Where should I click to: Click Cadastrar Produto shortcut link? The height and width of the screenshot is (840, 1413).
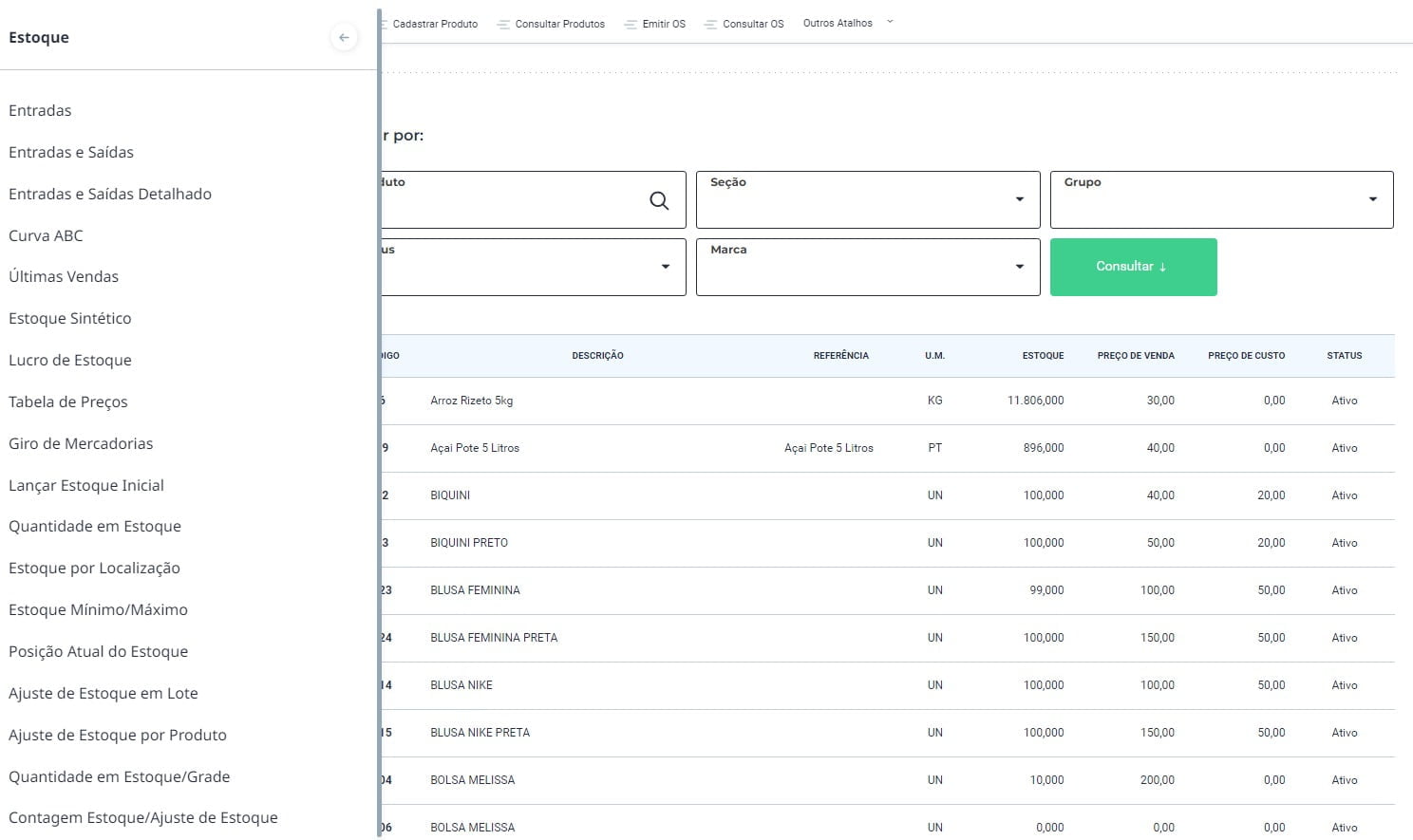pyautogui.click(x=434, y=24)
